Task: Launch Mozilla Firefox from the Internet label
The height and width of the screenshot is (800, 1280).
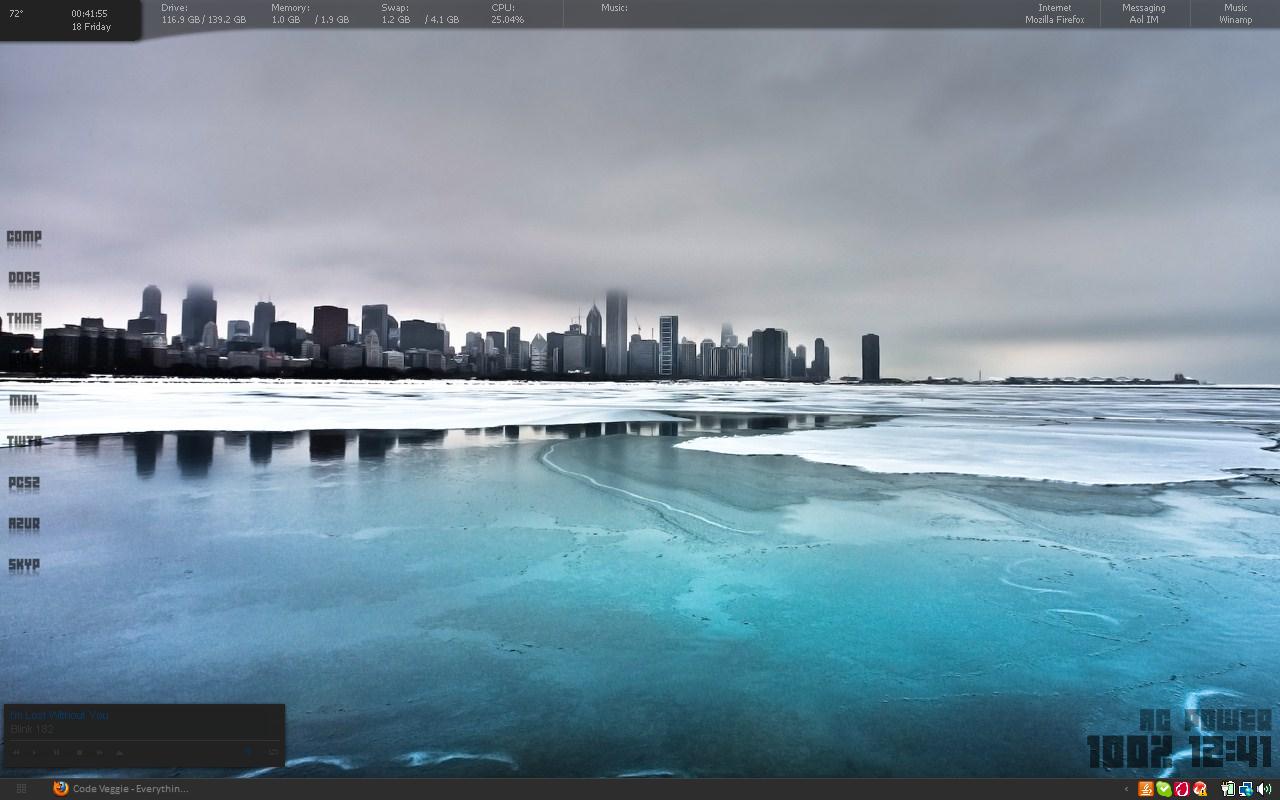Action: point(1053,13)
